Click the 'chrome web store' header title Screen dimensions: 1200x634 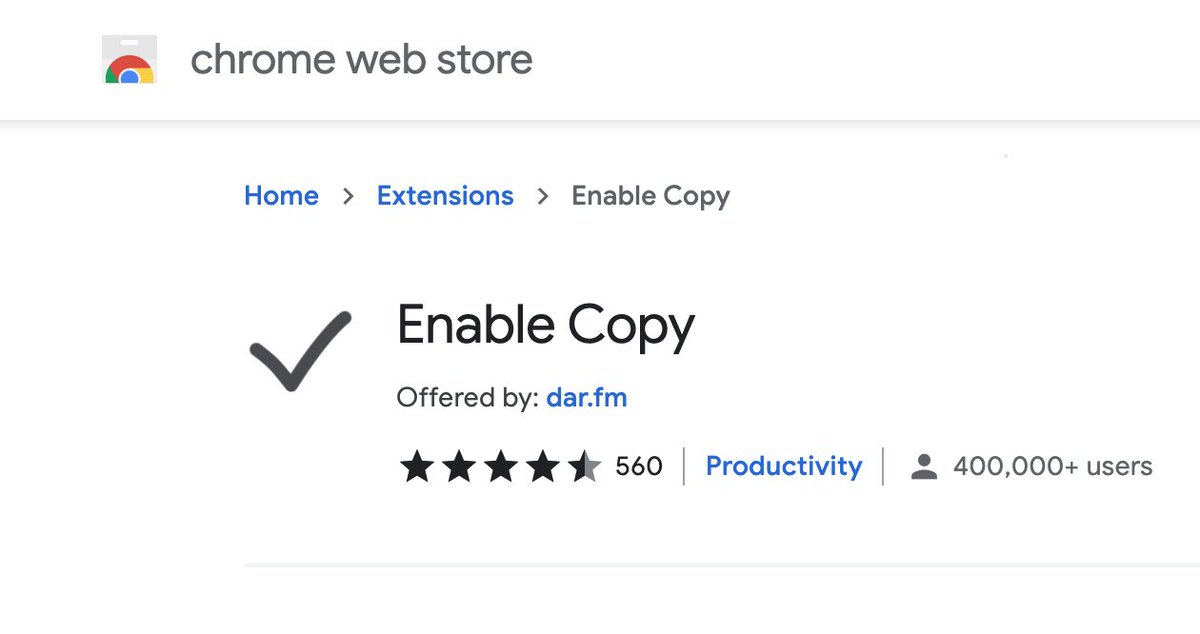(361, 60)
